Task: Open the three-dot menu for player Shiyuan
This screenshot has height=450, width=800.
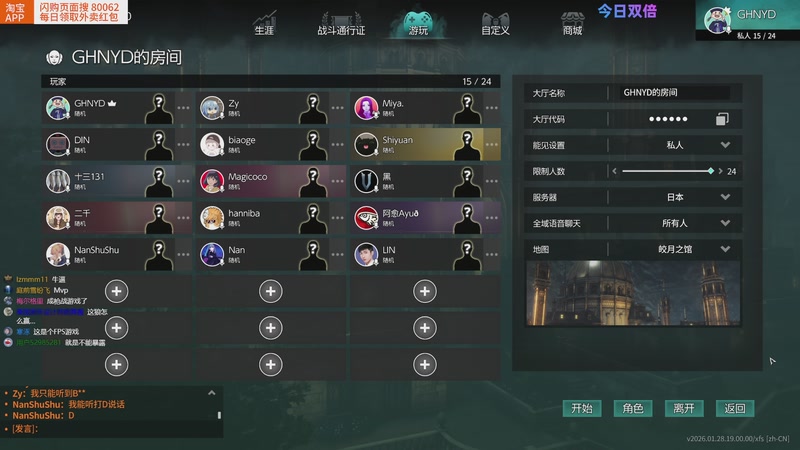Action: (x=491, y=144)
